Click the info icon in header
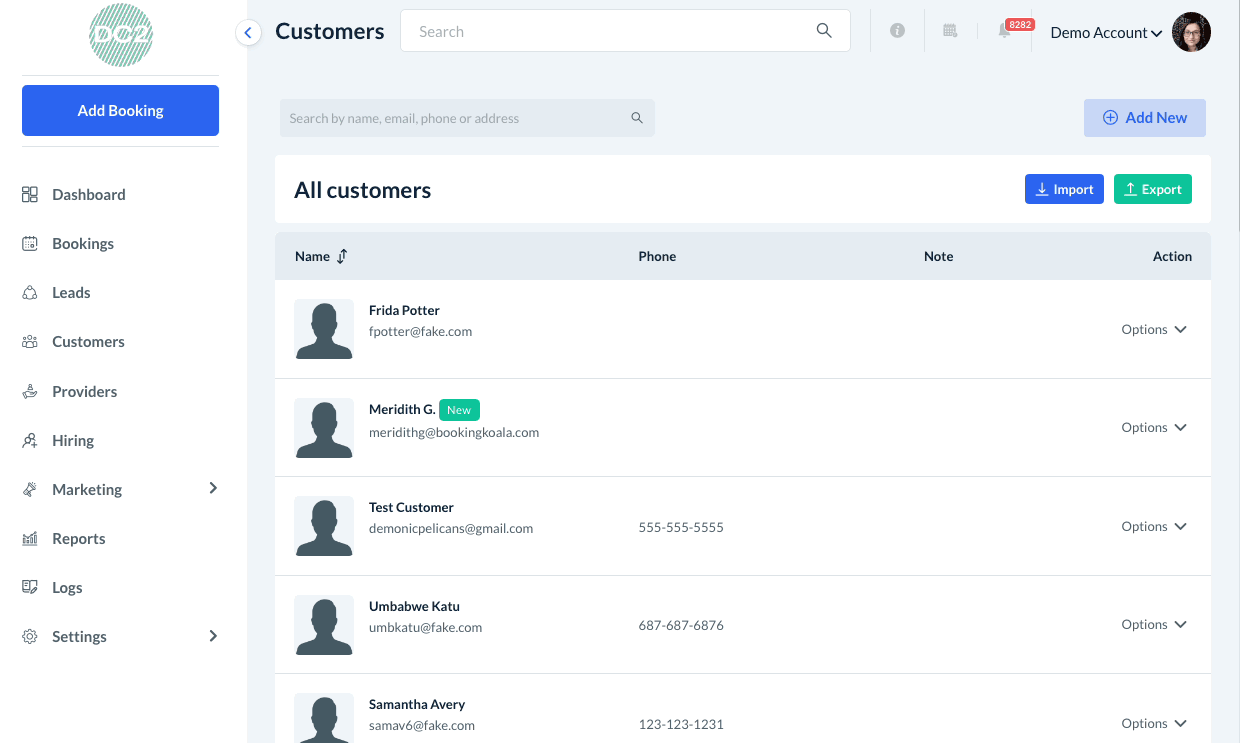The width and height of the screenshot is (1240, 743). pos(897,31)
